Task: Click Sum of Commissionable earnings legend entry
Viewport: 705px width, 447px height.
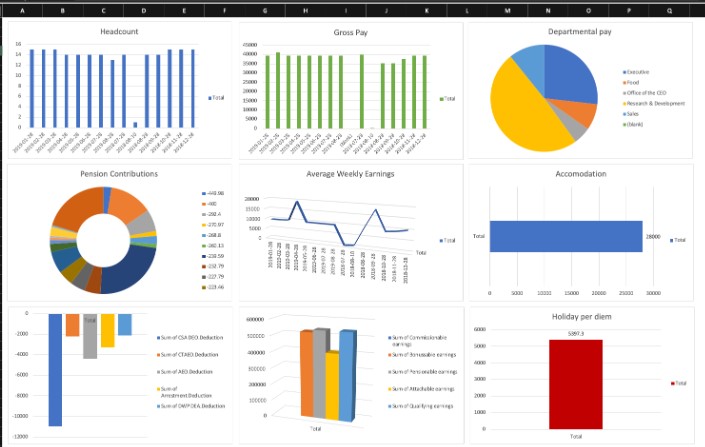Action: coord(420,339)
